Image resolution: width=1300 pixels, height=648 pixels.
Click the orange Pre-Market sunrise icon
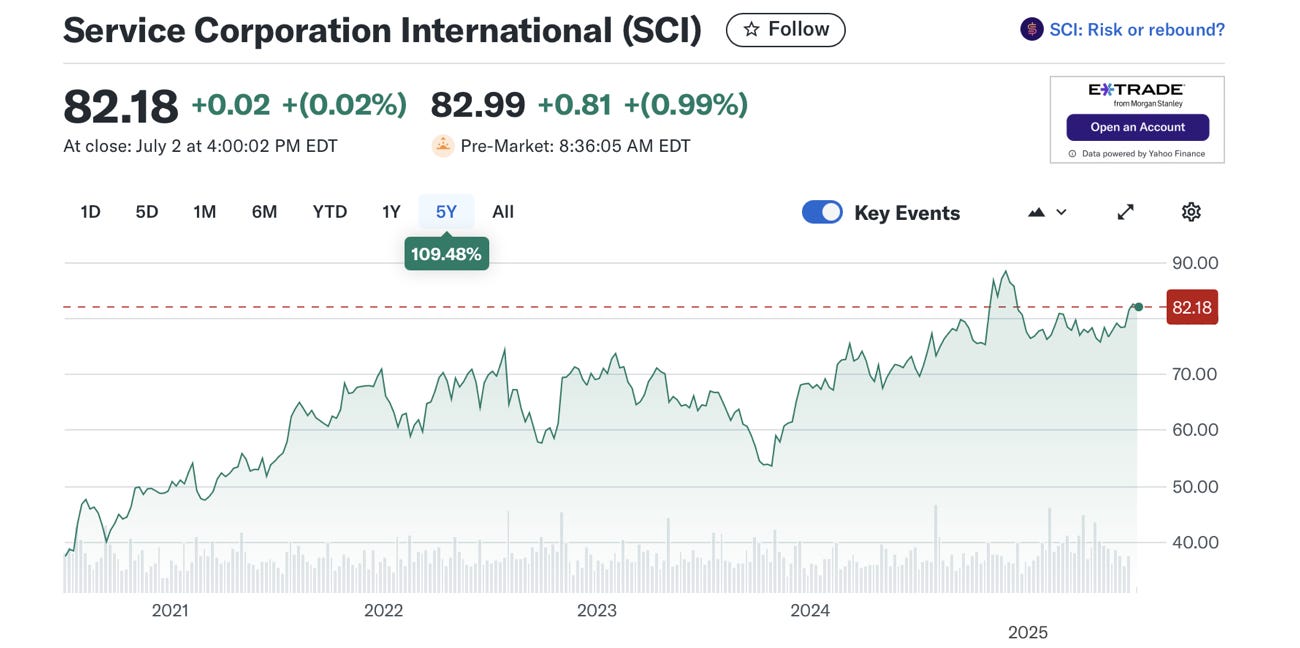442,146
